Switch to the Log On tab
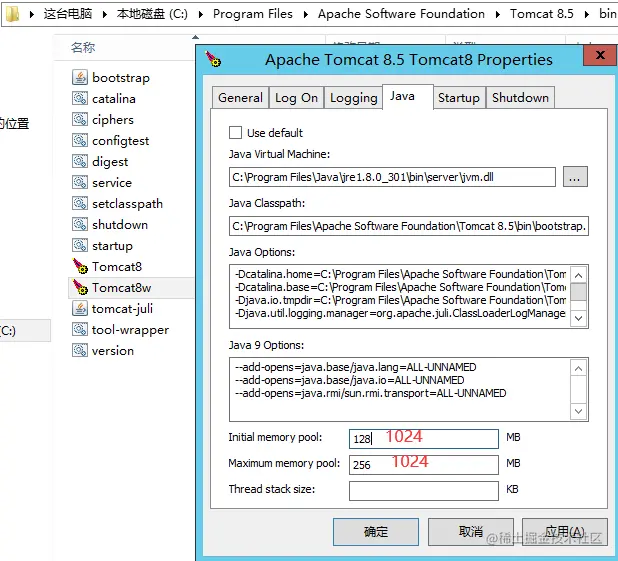The image size is (618, 561). tap(296, 97)
